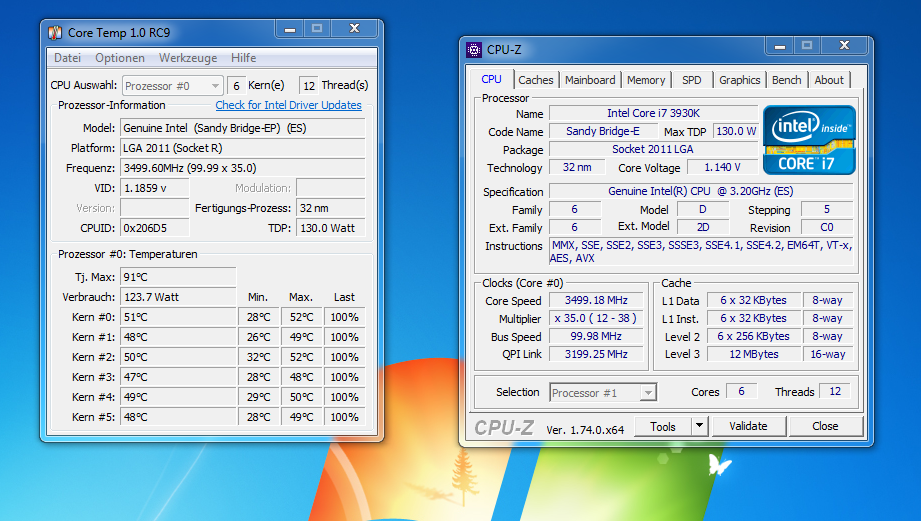Switch to the SPD tab in CPU-Z
Viewport: 921px width, 521px height.
pos(691,80)
